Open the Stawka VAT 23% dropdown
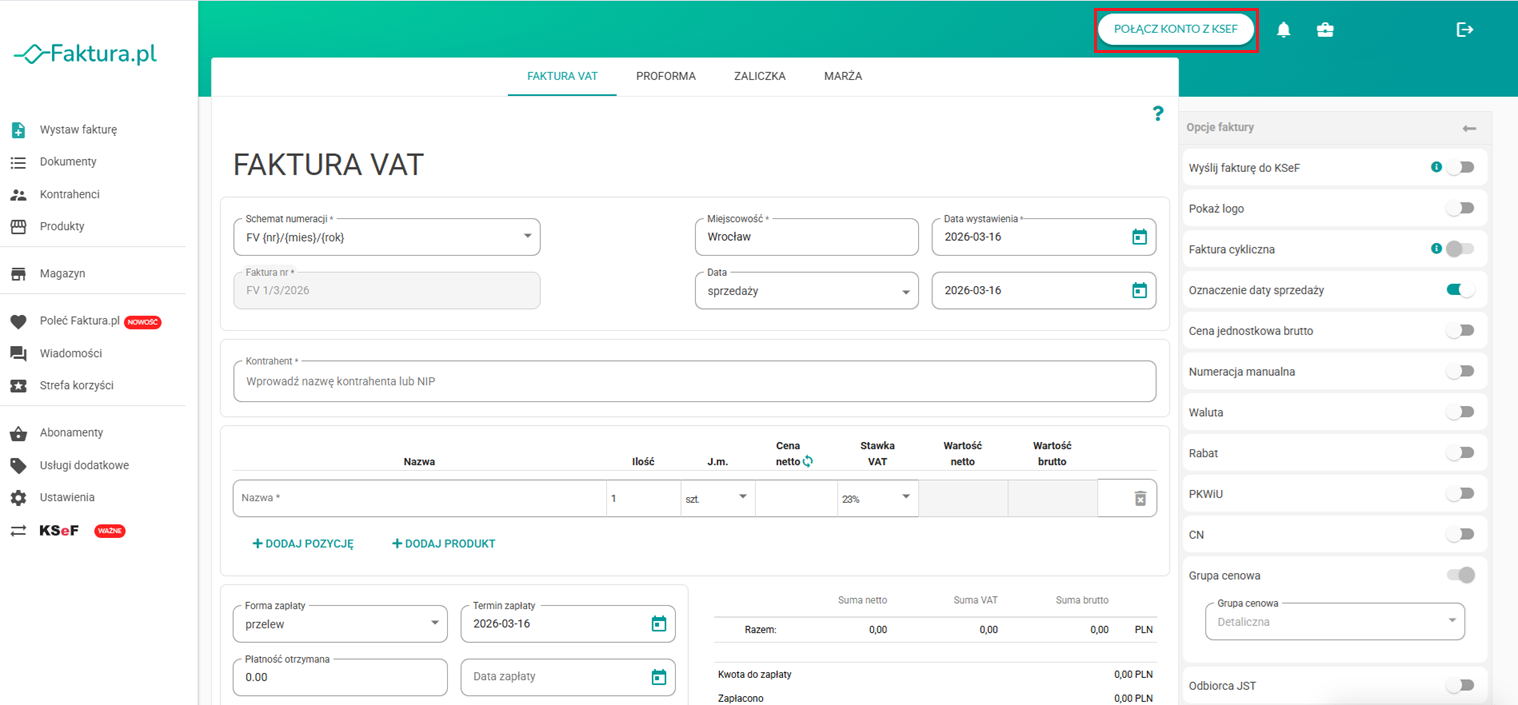The width and height of the screenshot is (1518, 705). (x=877, y=498)
